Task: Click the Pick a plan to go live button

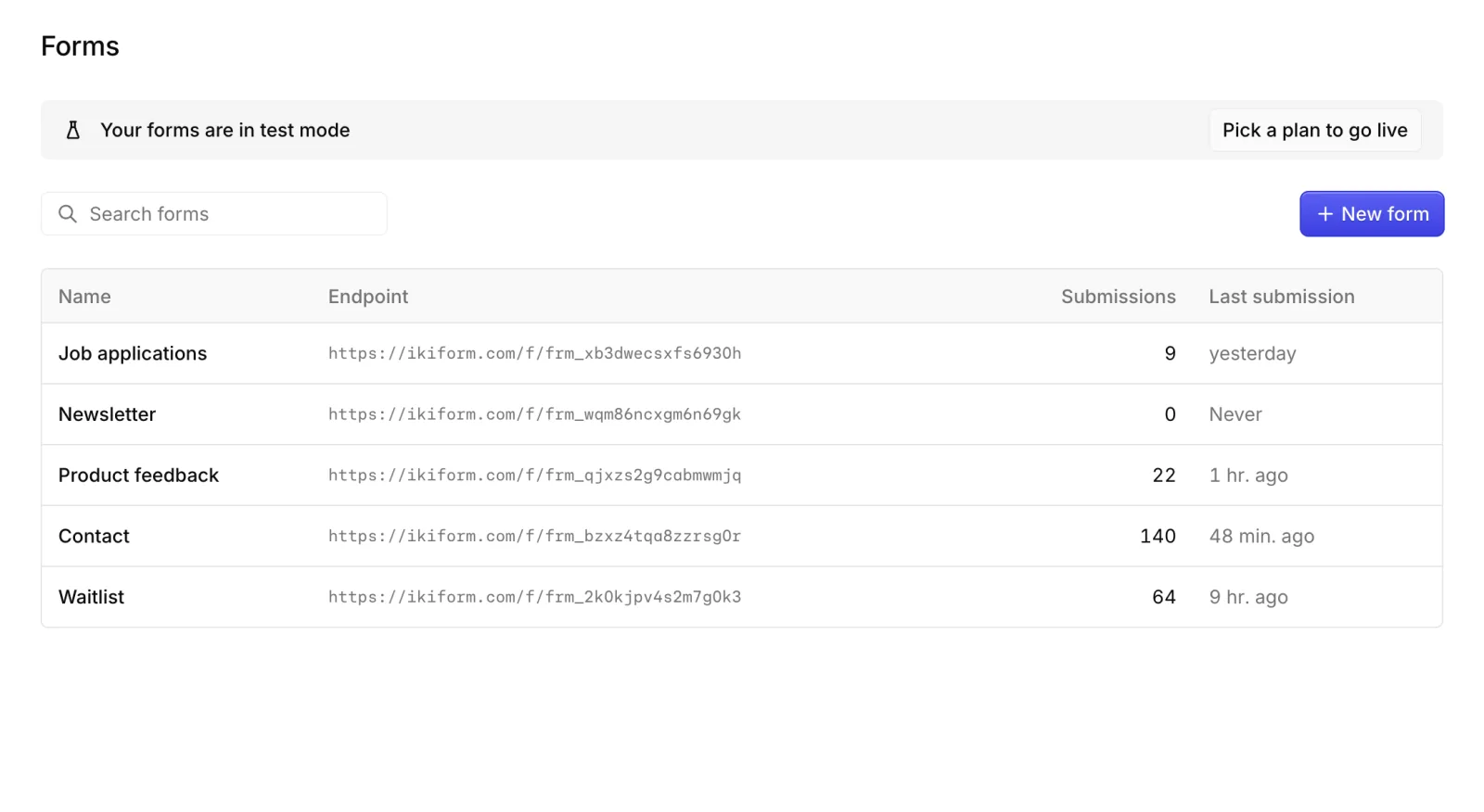Action: click(1314, 131)
